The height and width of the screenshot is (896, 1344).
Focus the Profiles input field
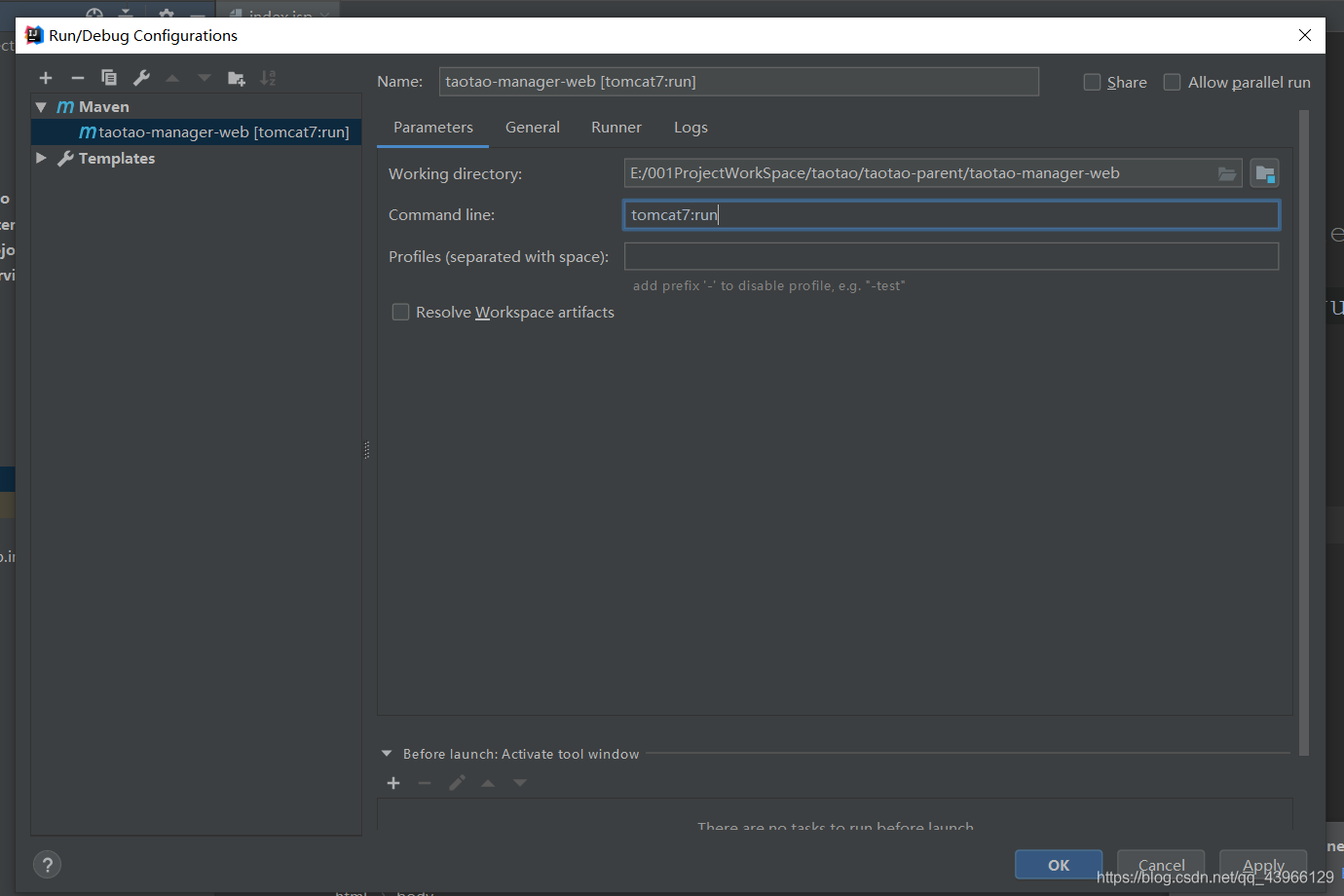952,256
